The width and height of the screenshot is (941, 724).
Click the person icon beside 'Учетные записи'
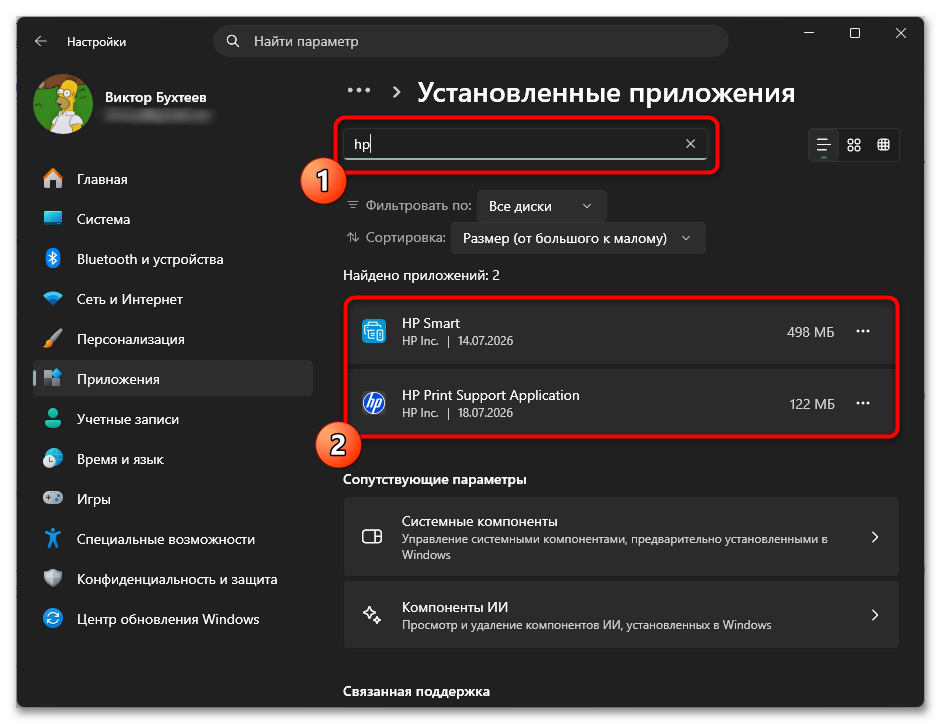[53, 418]
